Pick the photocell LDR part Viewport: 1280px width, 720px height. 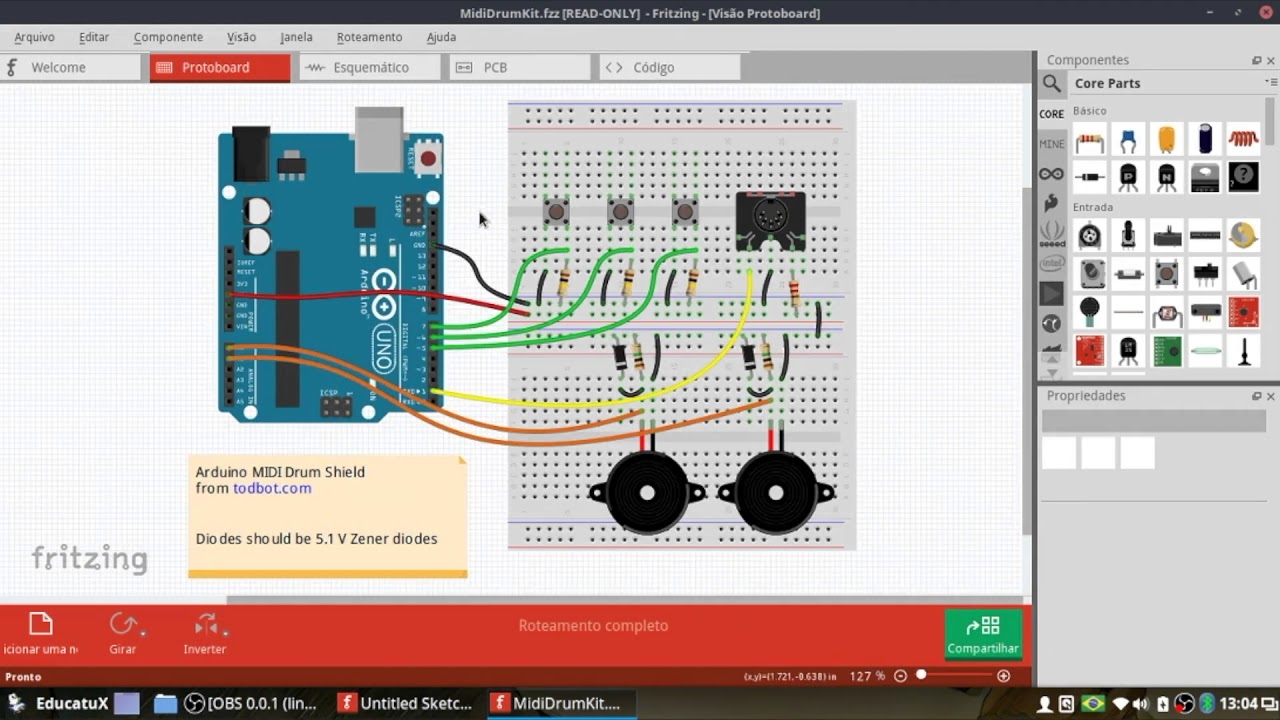(x=1166, y=313)
